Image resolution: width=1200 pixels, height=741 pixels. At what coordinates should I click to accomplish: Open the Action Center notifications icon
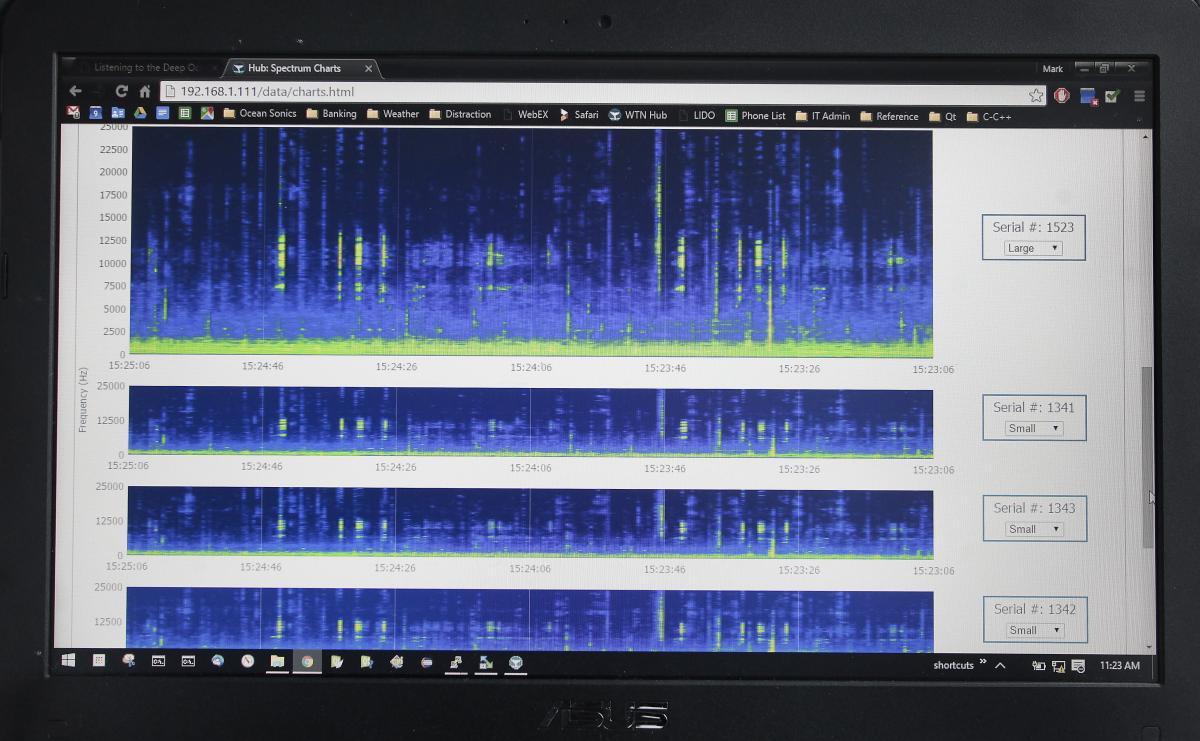click(x=1077, y=666)
